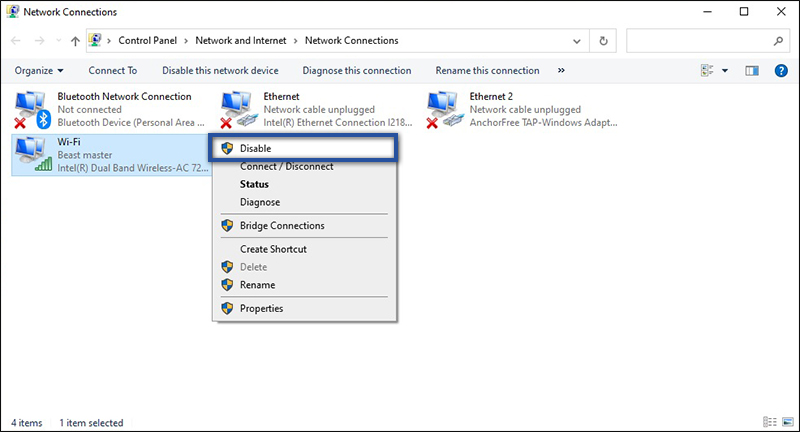Open the recent locations dropdown arrow
This screenshot has width=800, height=432.
59,41
